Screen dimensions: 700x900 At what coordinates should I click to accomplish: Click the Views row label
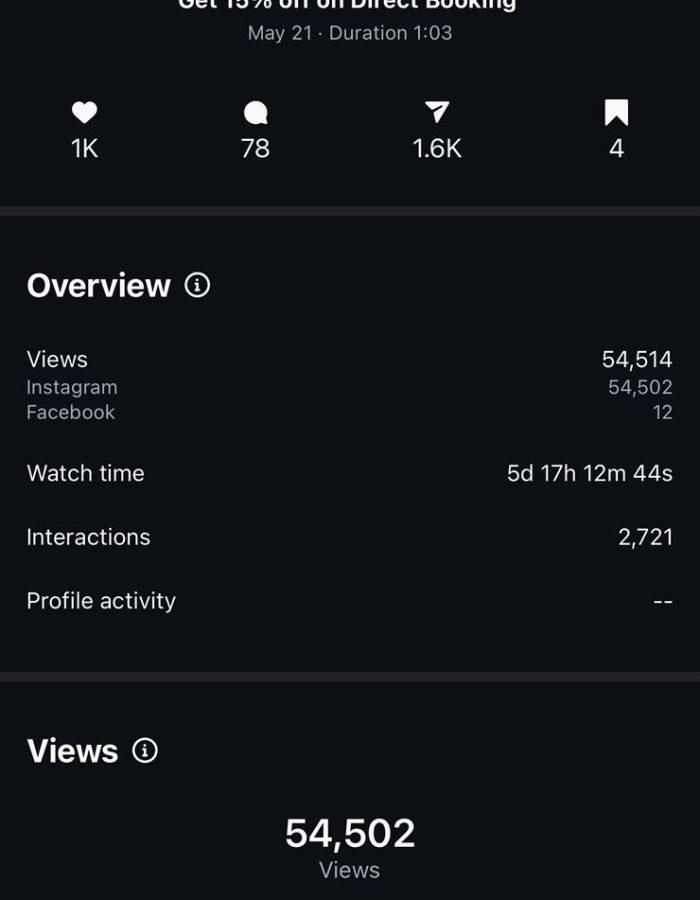tap(57, 360)
